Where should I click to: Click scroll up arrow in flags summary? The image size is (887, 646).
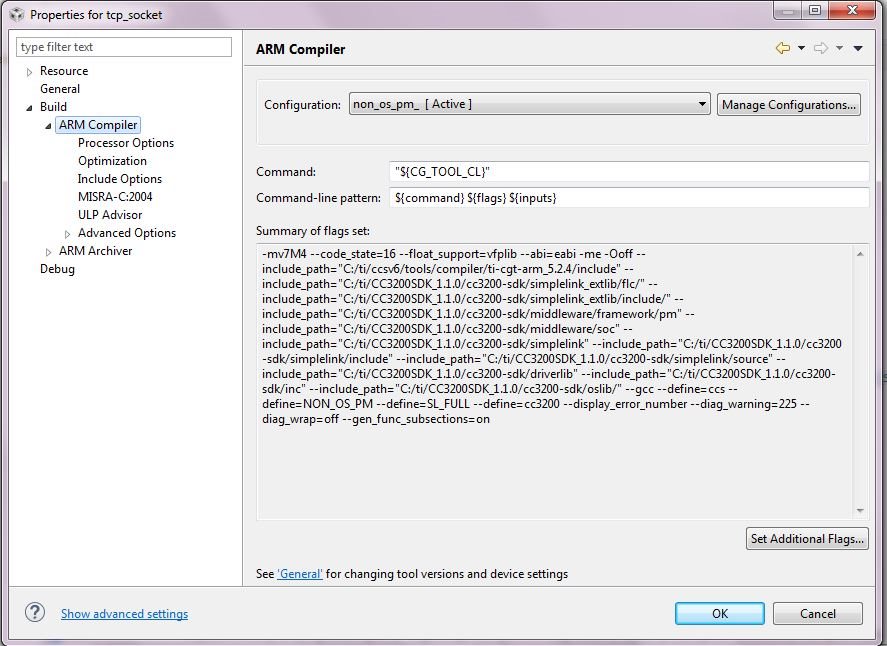[860, 255]
